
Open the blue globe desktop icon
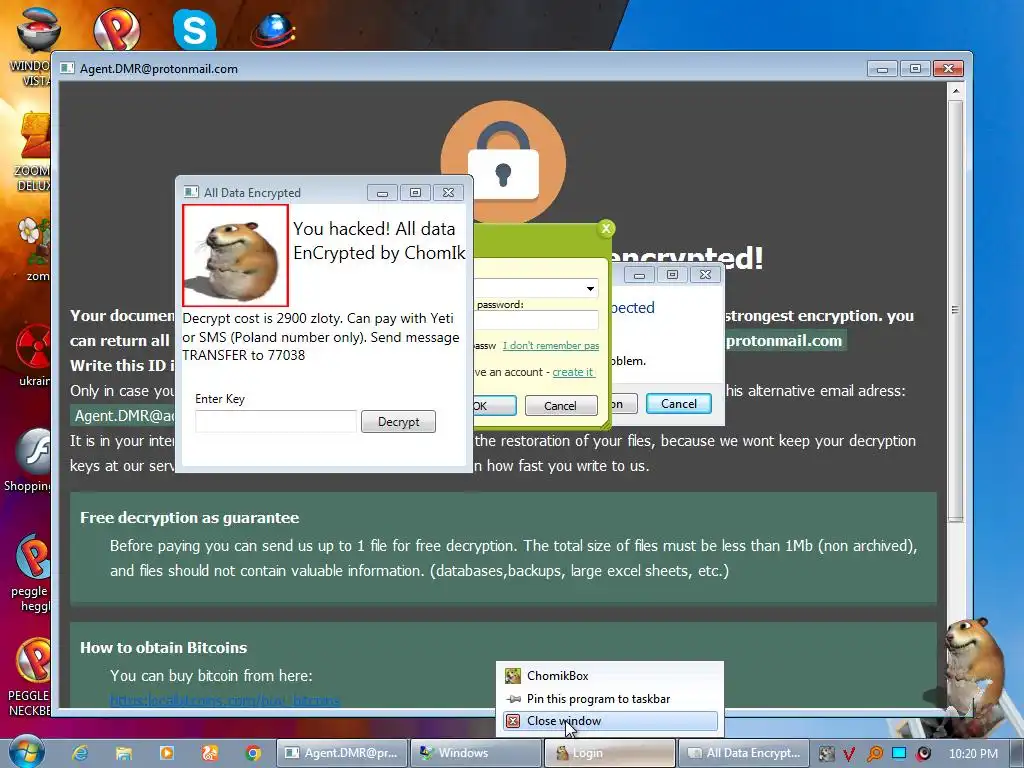pos(273,29)
